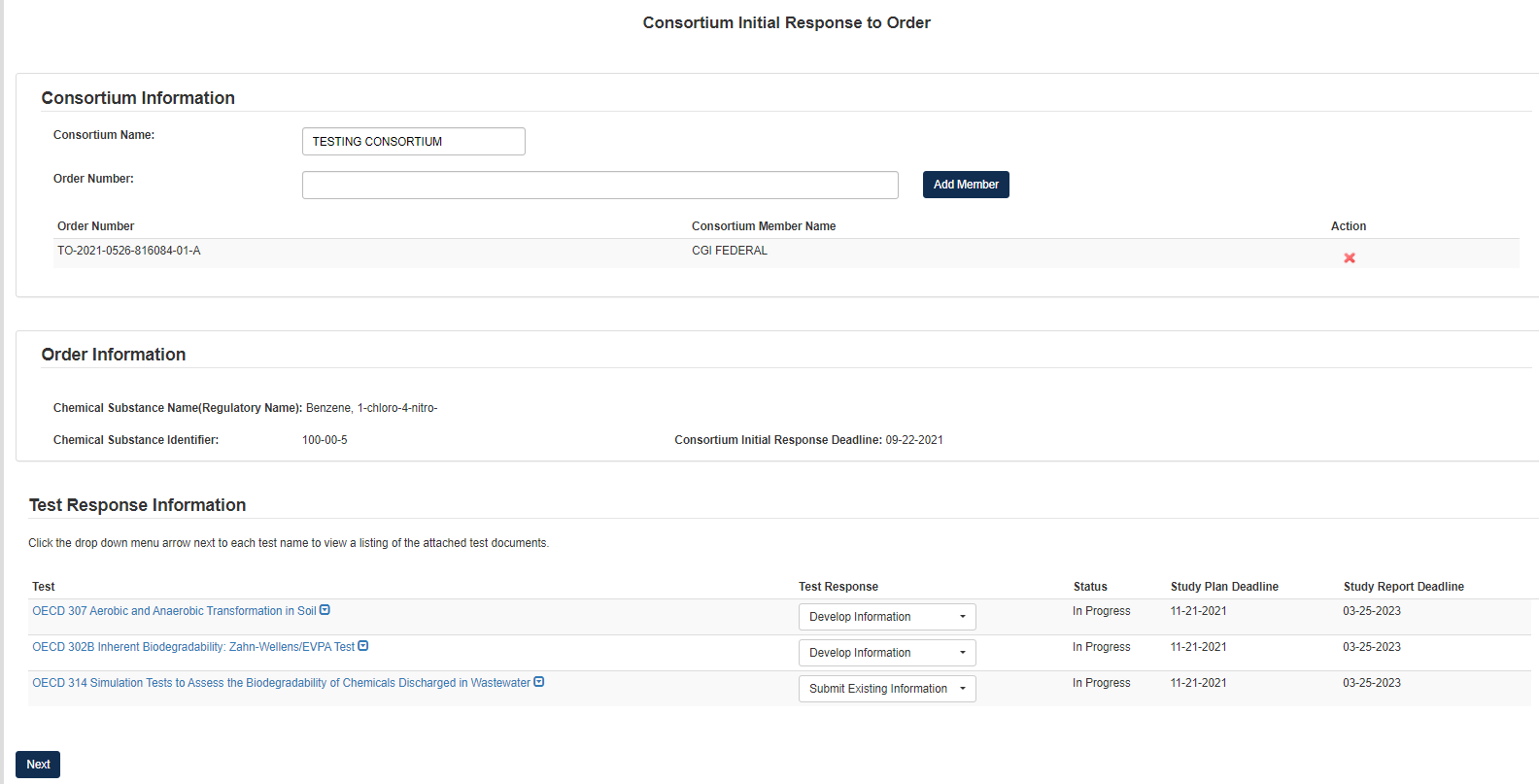Screen dimensions: 1539x784
Task: Expand document list for OECD 314 test
Action: (x=539, y=682)
